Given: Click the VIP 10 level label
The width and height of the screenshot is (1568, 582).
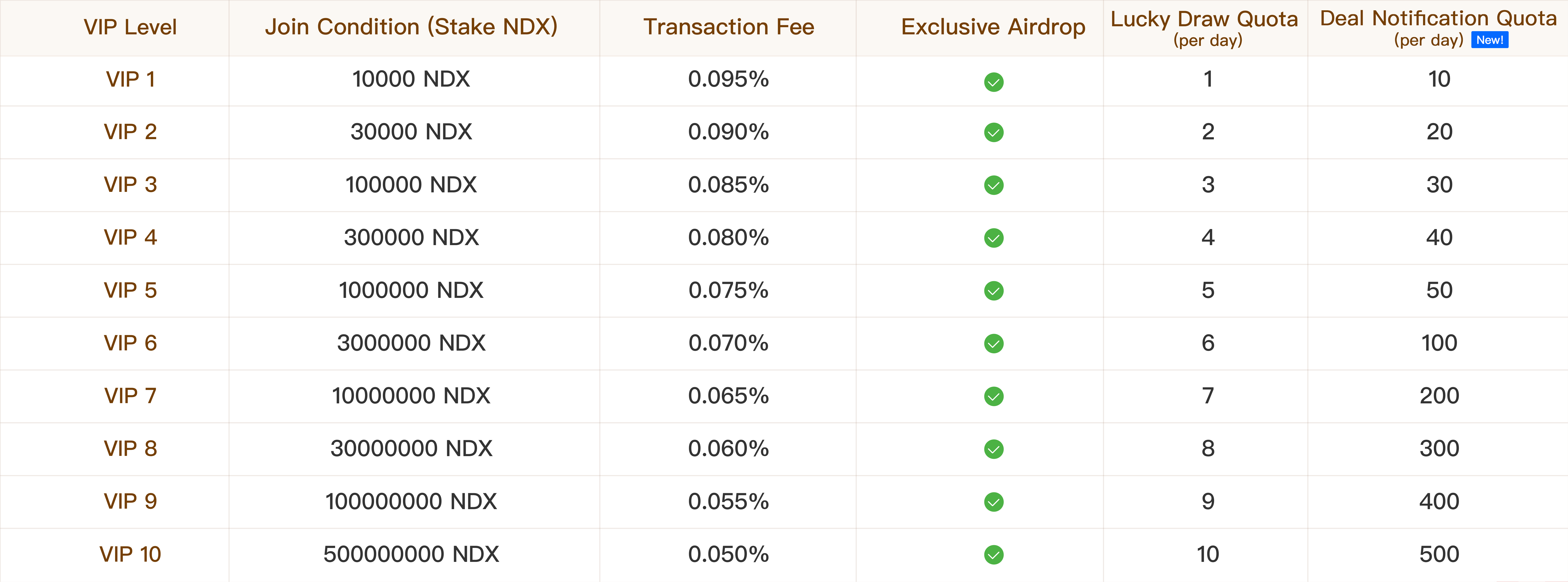Looking at the screenshot, I should [x=130, y=555].
